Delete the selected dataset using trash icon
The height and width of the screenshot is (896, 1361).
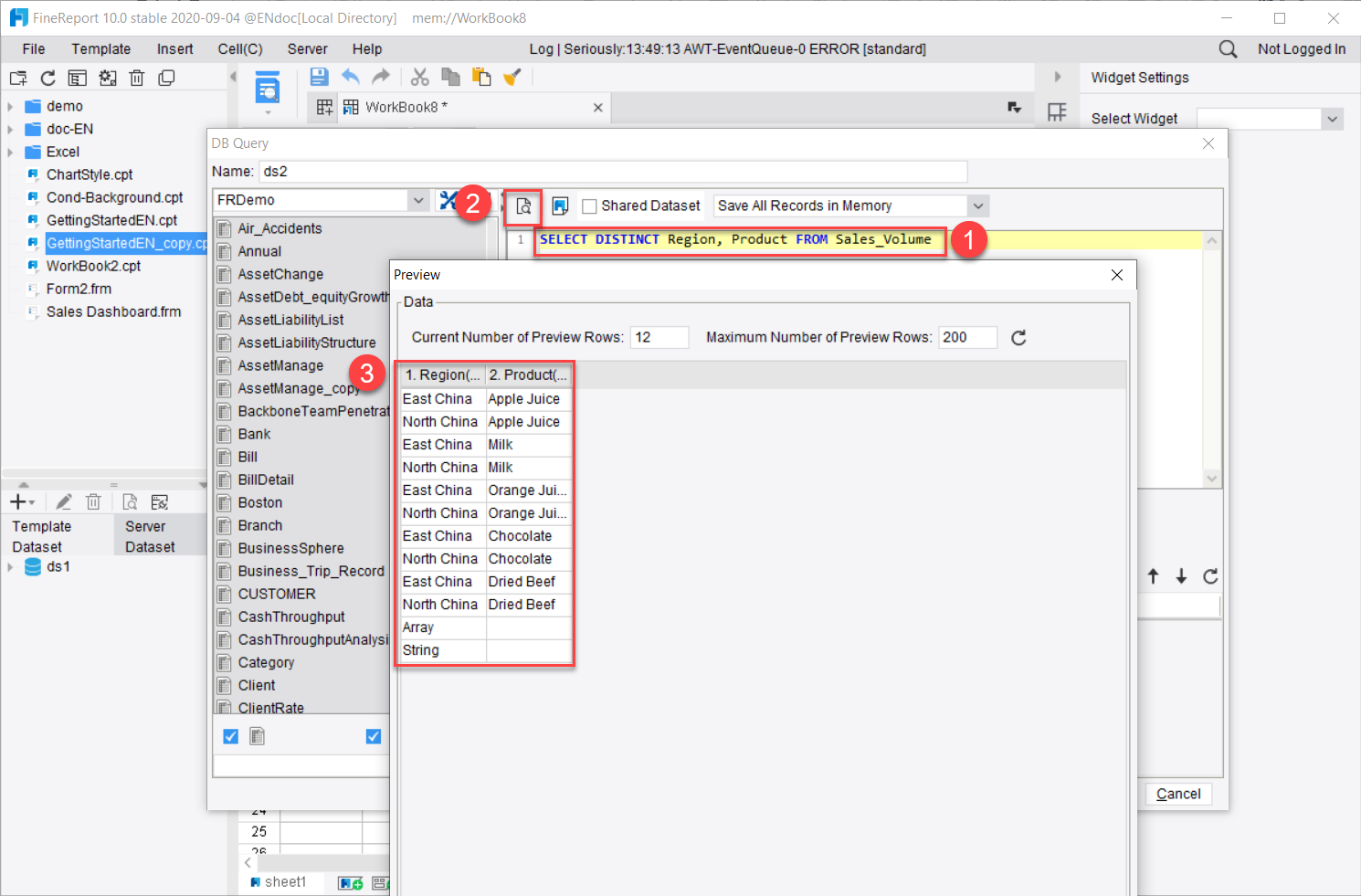pos(93,501)
